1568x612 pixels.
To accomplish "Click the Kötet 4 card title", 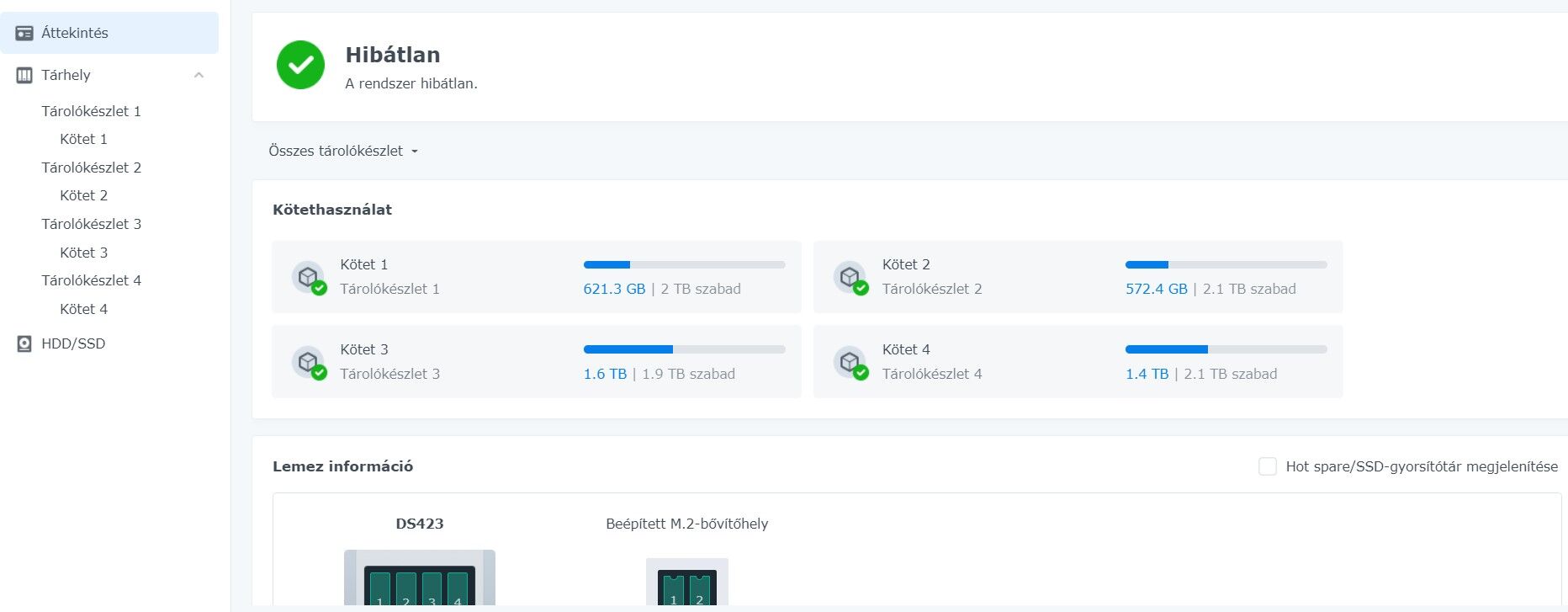I will [x=906, y=349].
